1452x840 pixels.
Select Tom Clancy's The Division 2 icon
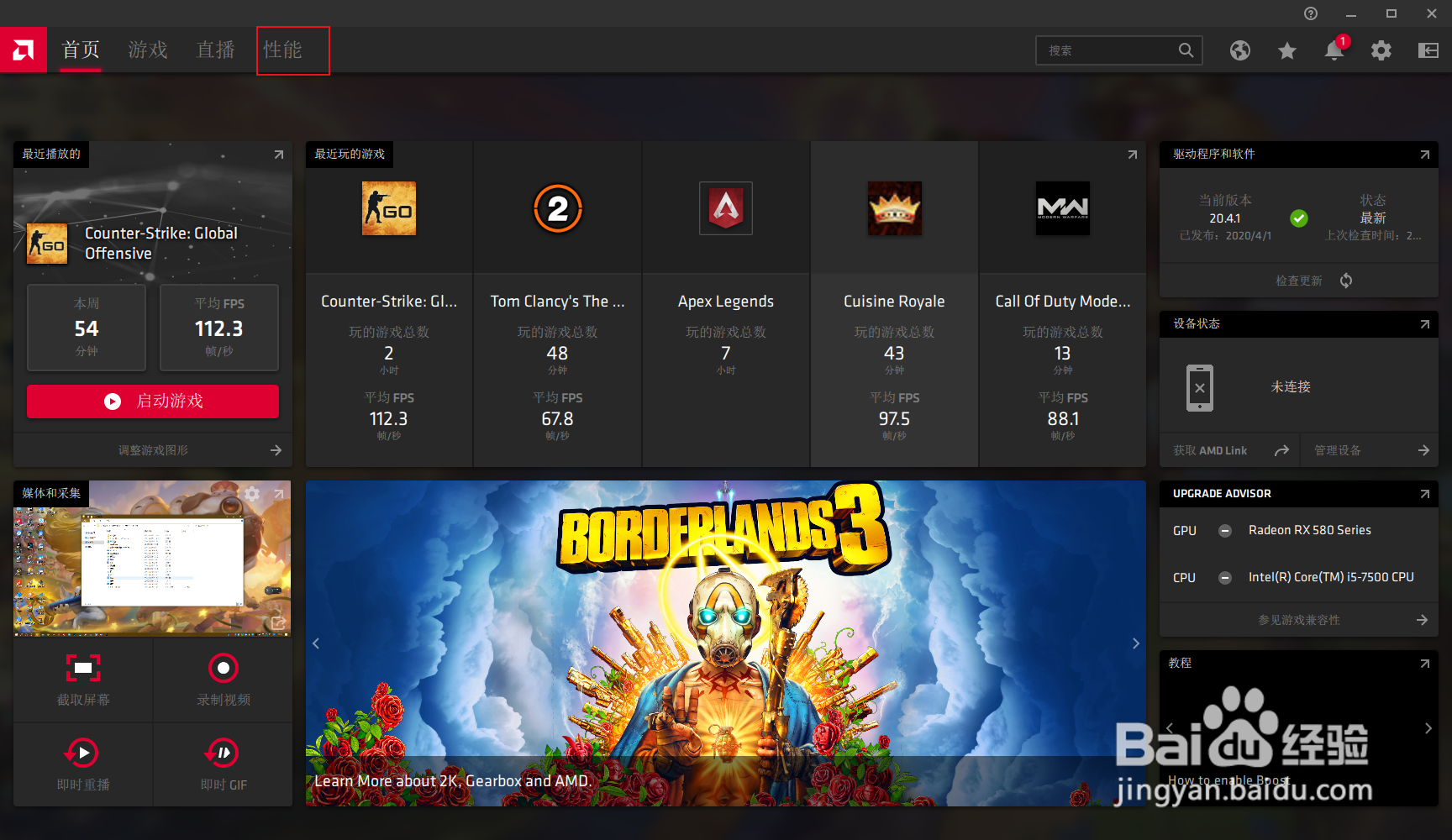pyautogui.click(x=558, y=208)
